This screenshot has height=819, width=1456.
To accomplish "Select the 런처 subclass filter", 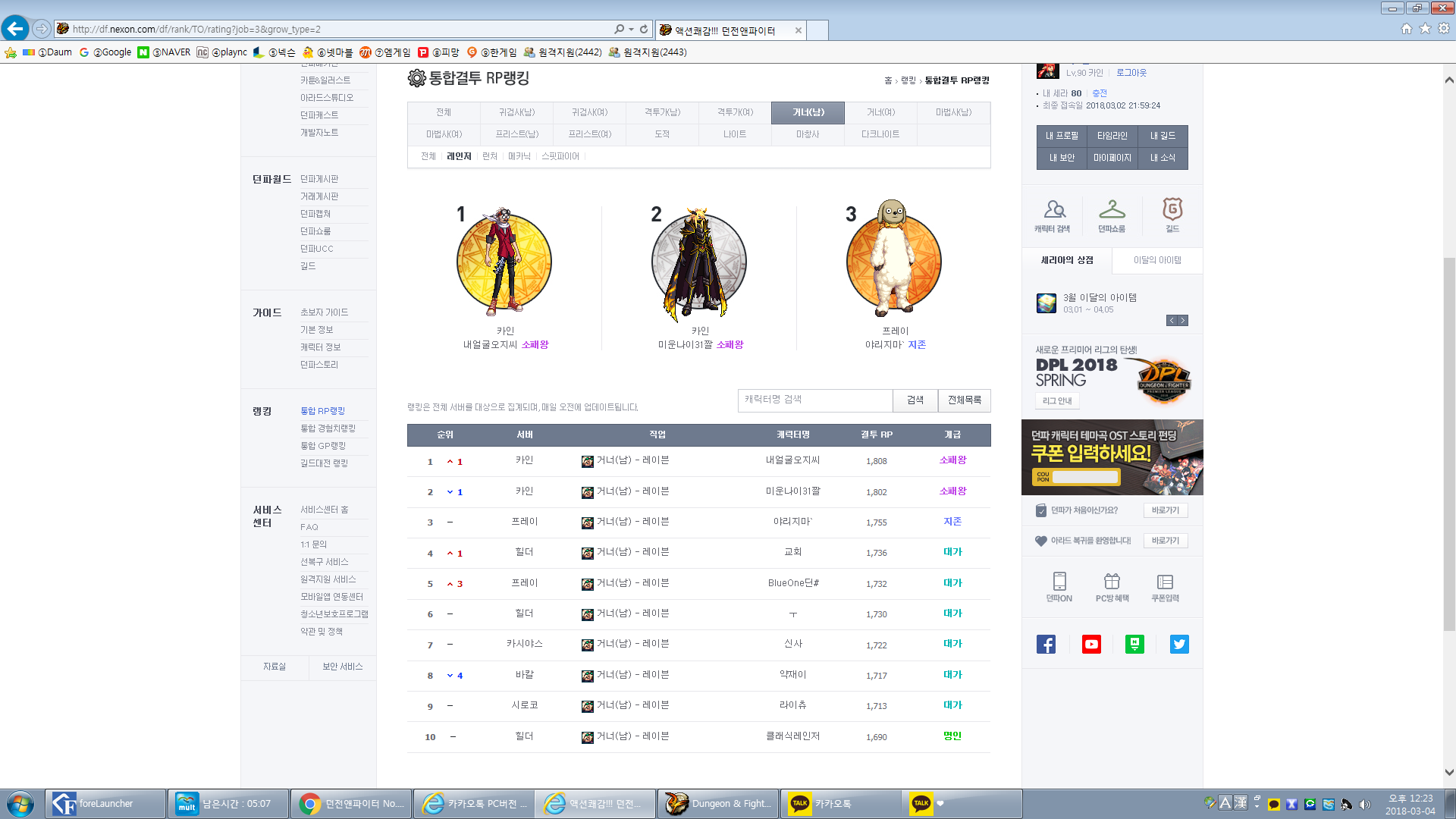I will point(490,156).
